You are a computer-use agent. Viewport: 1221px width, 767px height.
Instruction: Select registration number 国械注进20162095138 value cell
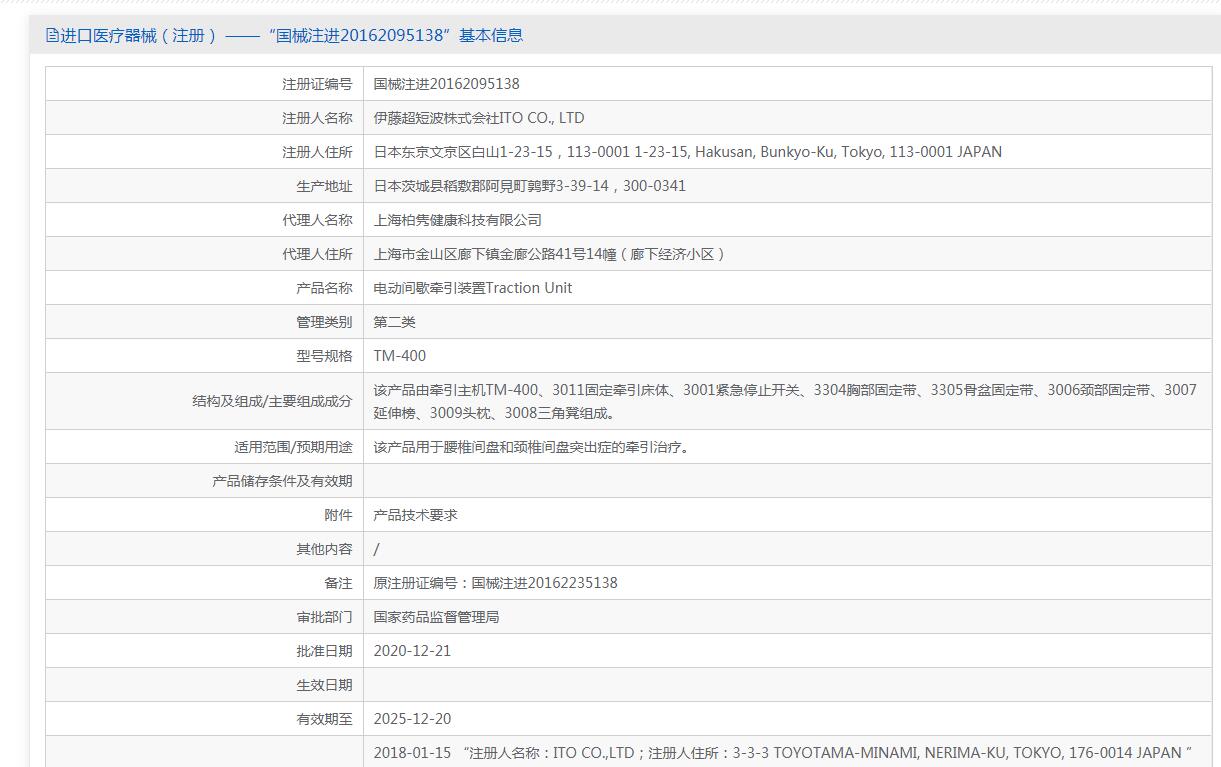[447, 84]
